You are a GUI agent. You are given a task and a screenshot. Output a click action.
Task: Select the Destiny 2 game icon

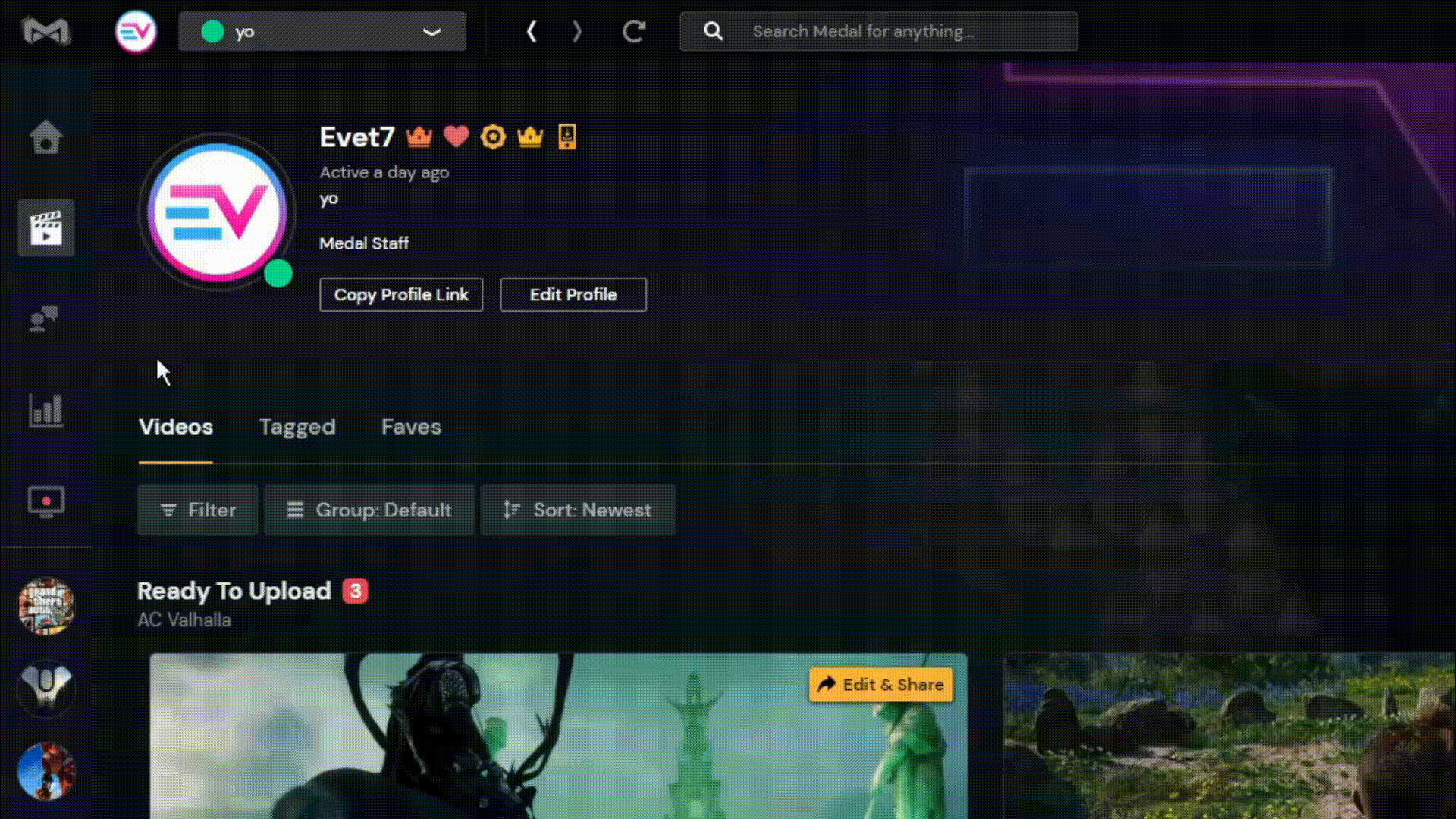(x=46, y=689)
